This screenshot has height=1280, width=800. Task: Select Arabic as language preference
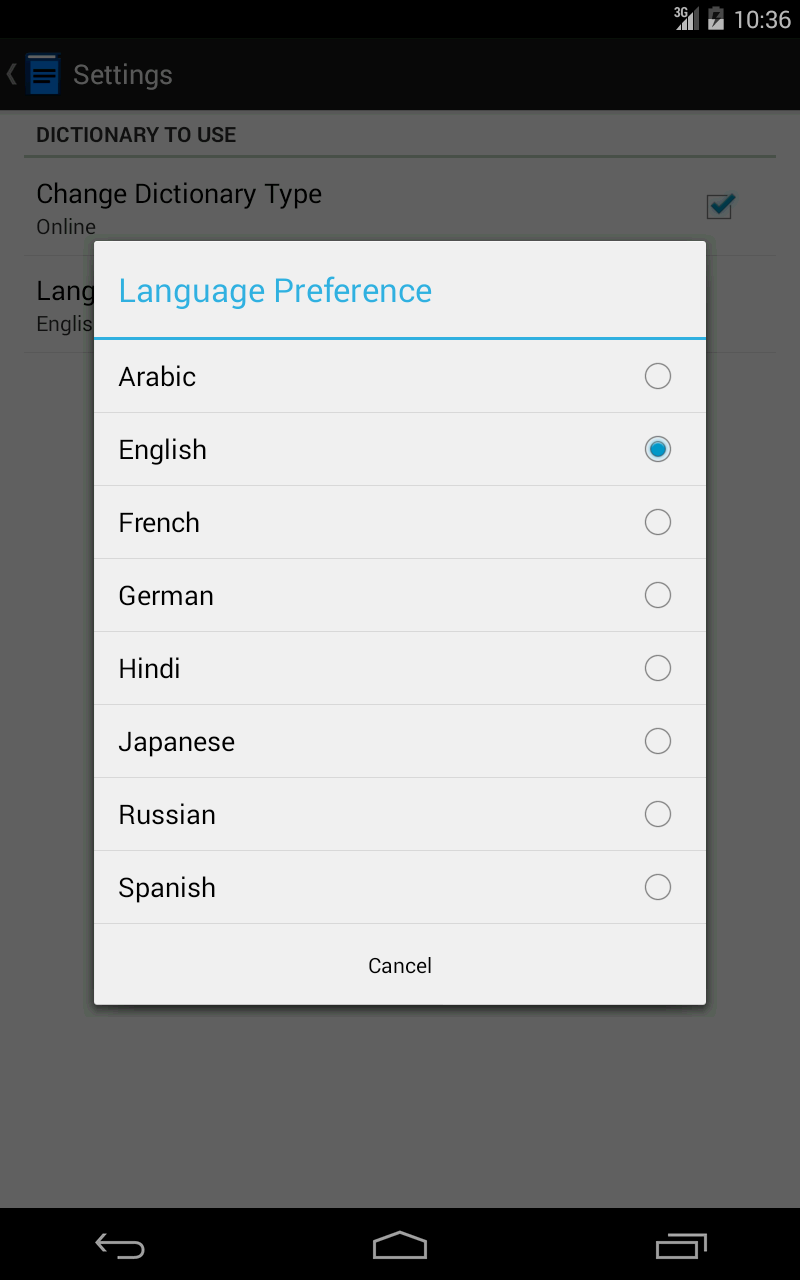tap(400, 376)
